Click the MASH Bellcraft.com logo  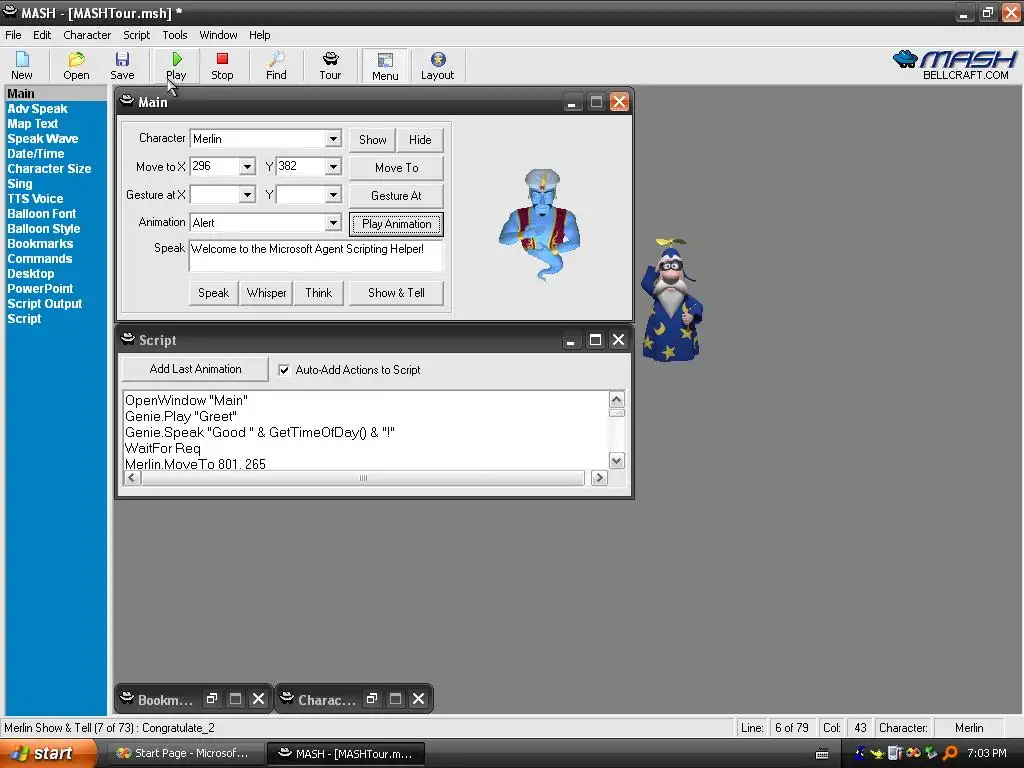955,65
